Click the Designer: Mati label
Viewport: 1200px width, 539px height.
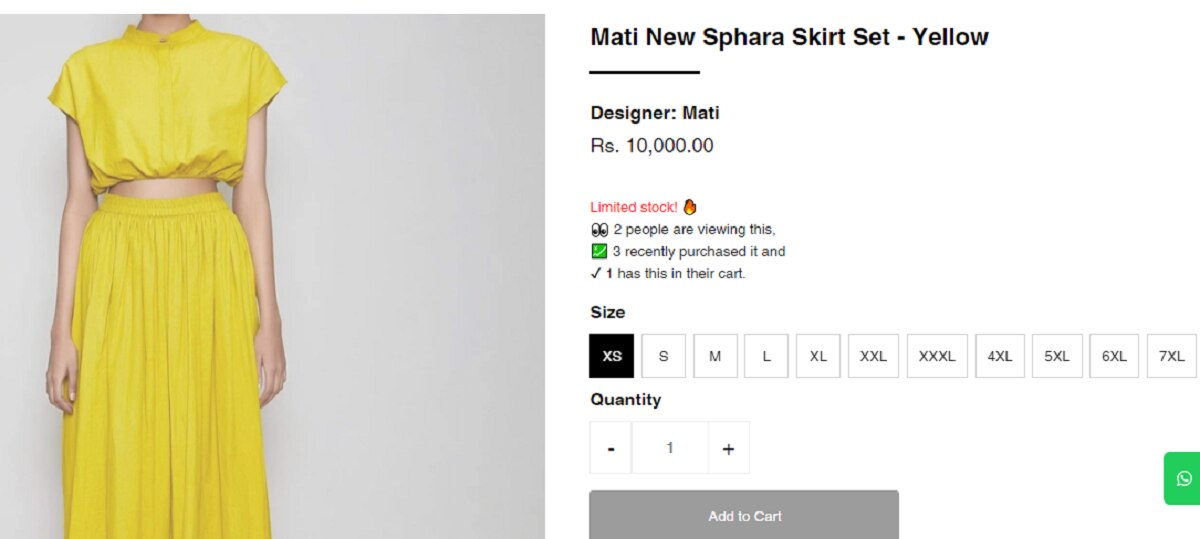coord(654,113)
